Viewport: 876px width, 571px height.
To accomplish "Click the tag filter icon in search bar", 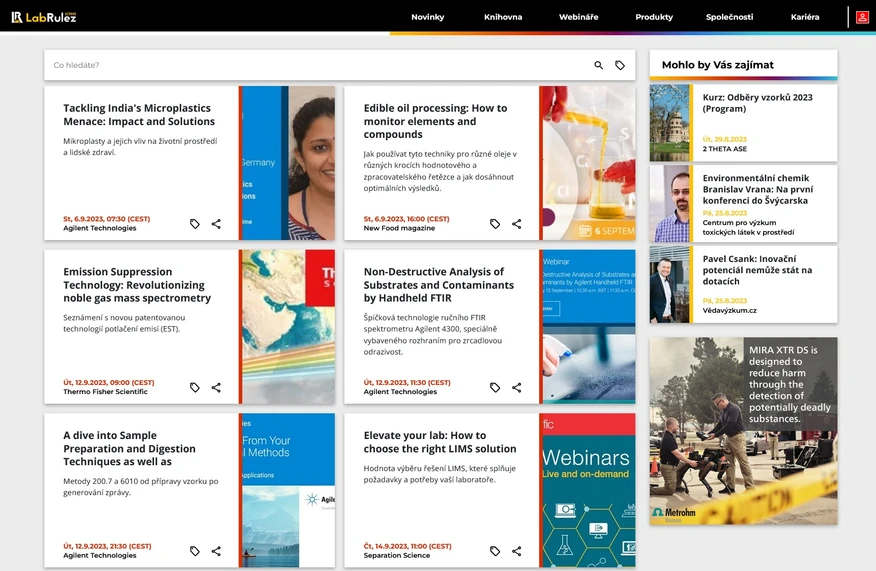I will (620, 65).
